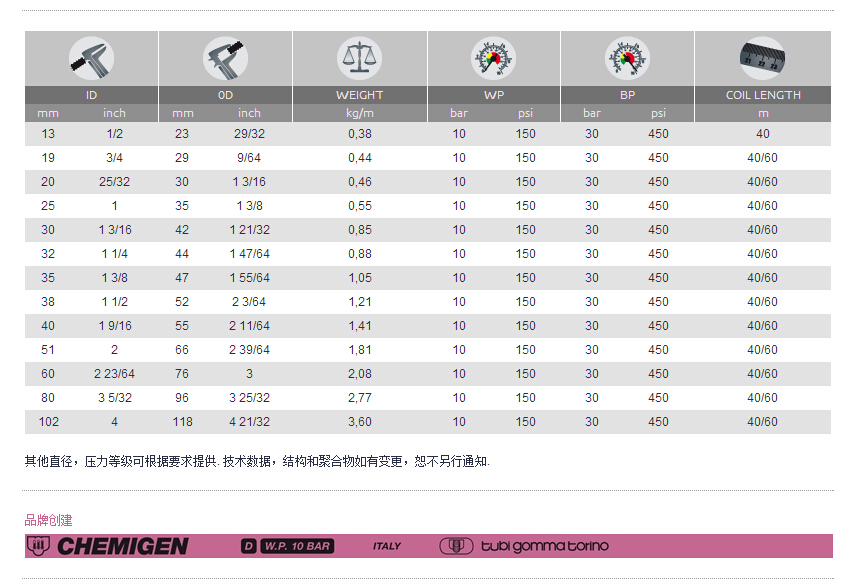This screenshot has width=856, height=588.
Task: Click the BP column header
Action: [626, 95]
